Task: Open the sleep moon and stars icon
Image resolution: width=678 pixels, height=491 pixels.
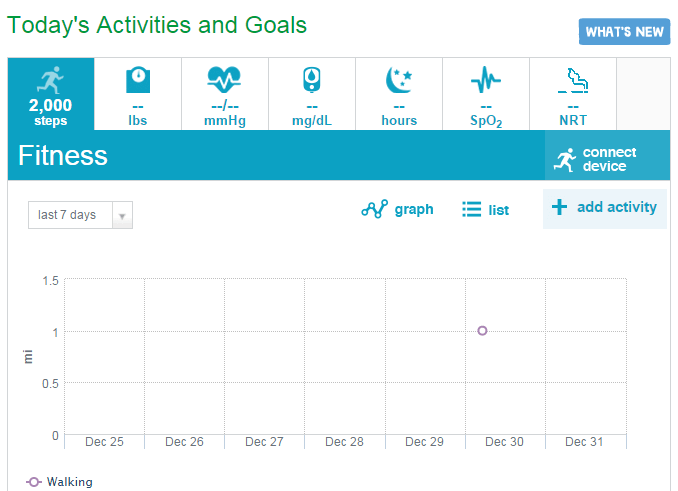Action: pyautogui.click(x=399, y=80)
